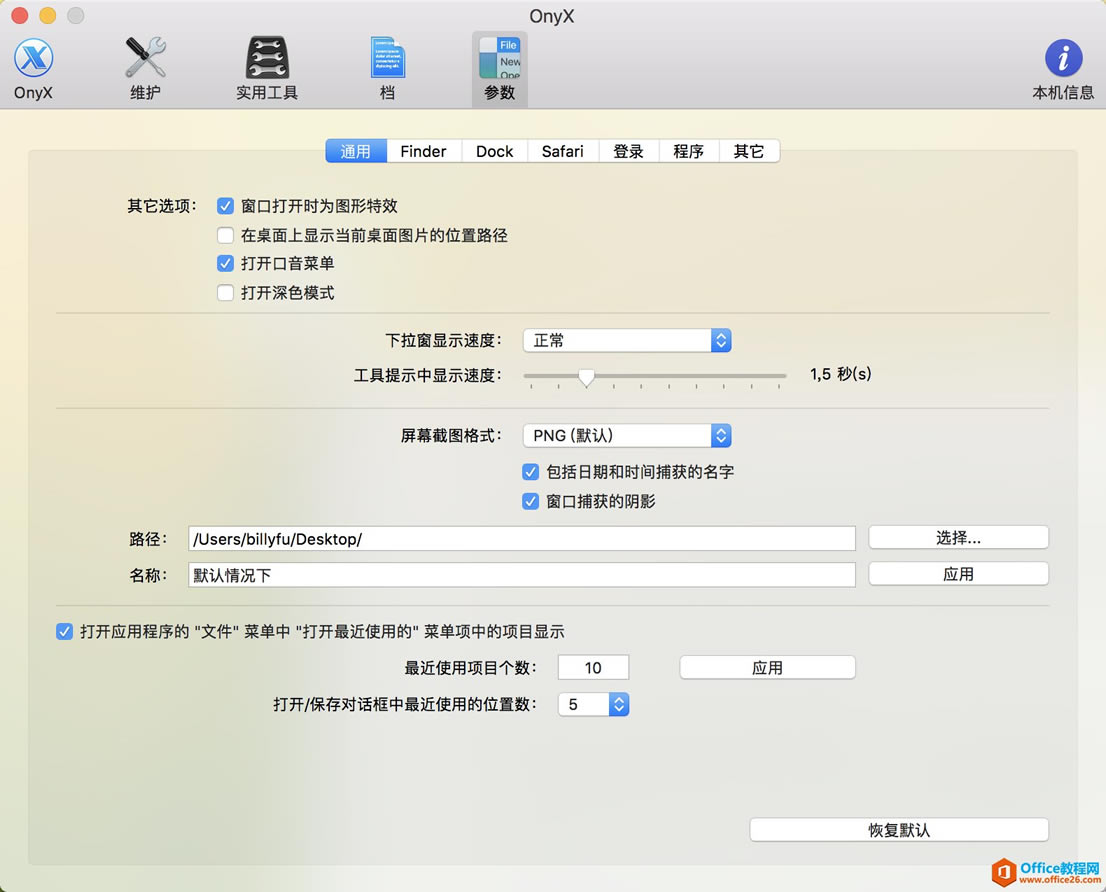Enable 打开深色模式 checkbox
Viewport: 1106px width, 892px height.
pos(225,293)
